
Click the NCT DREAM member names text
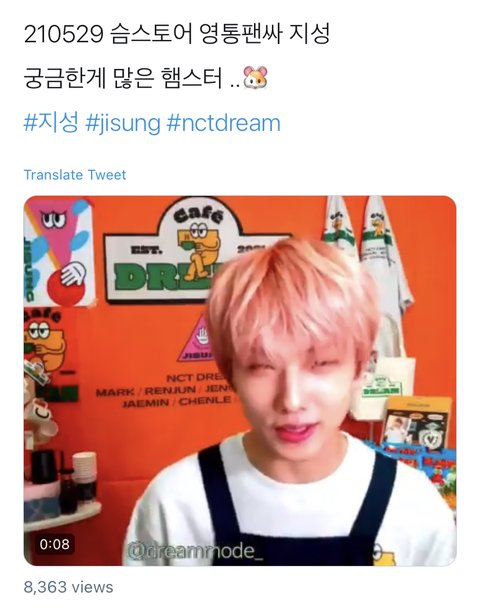[164, 390]
